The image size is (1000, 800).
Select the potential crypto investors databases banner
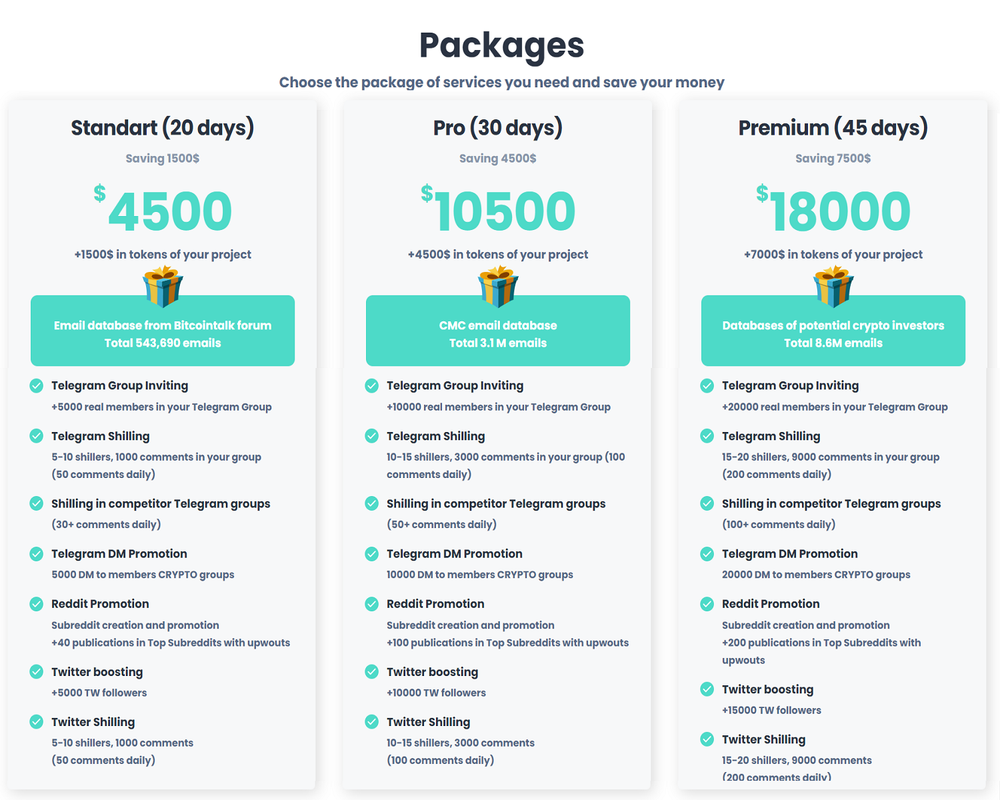(x=833, y=330)
